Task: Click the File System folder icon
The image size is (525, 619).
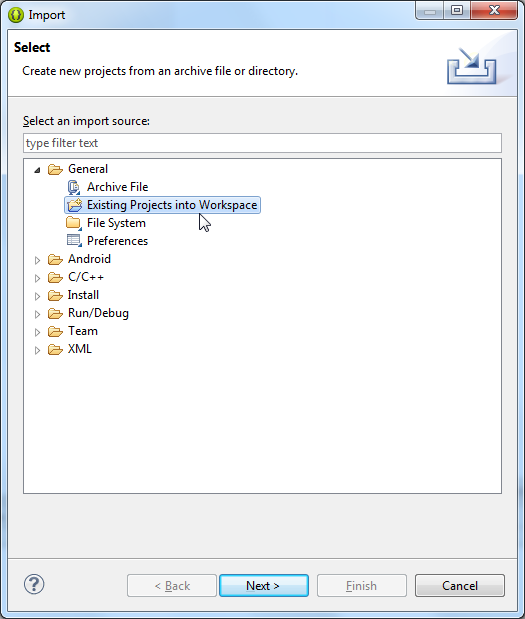Action: (74, 223)
